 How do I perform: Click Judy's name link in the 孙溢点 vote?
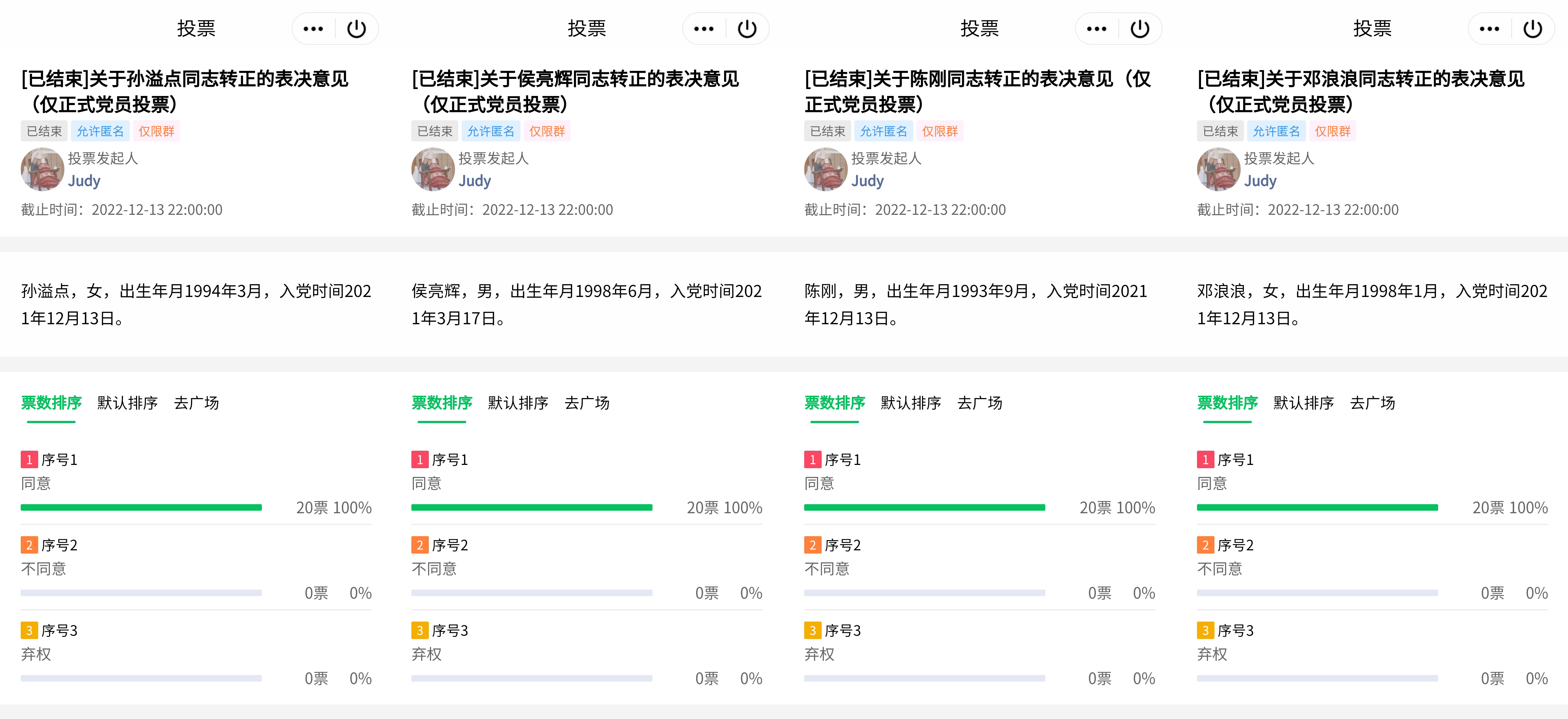[84, 181]
